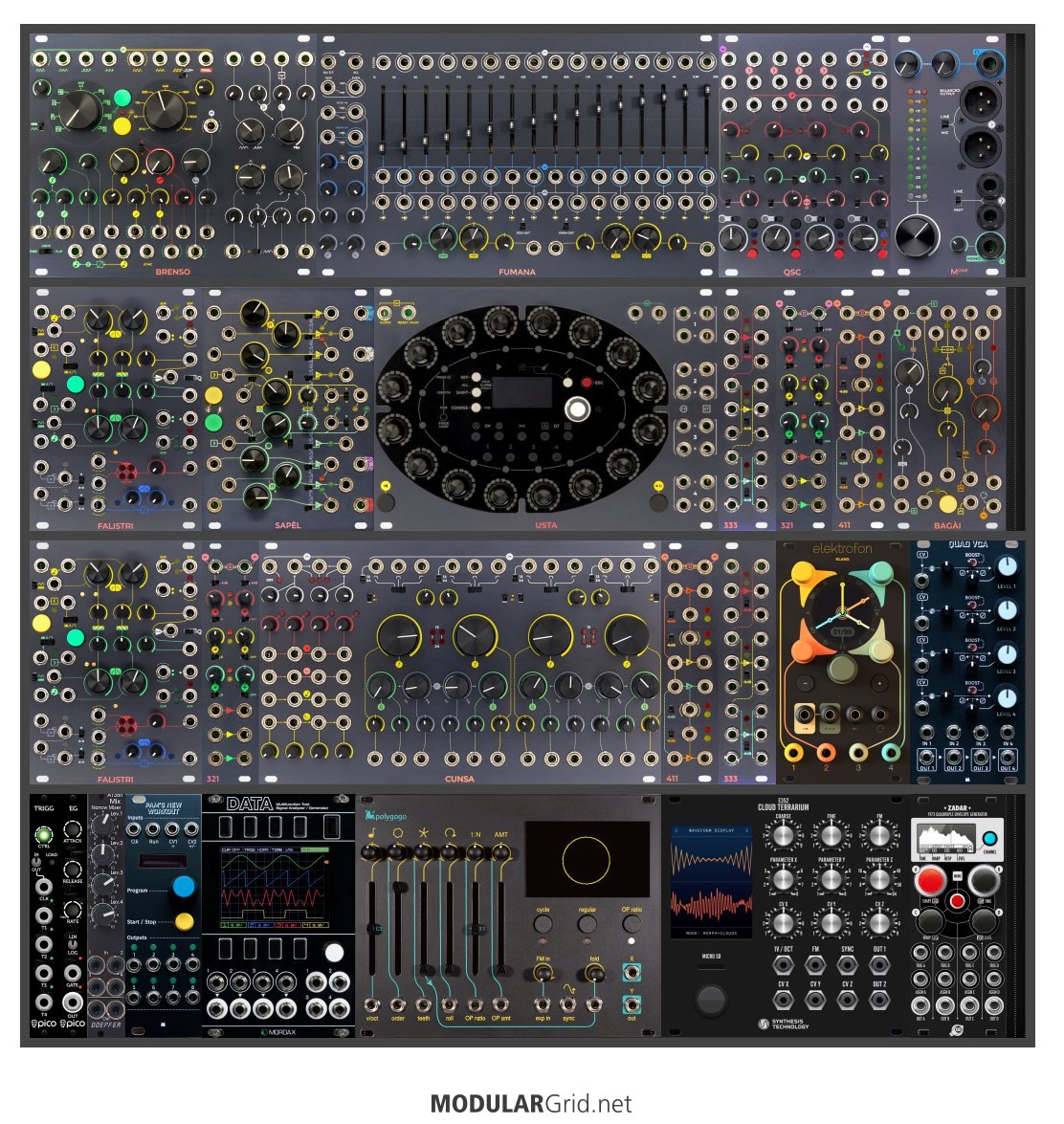
Task: Click the 1:N knob on Polygogo
Action: coord(475,852)
